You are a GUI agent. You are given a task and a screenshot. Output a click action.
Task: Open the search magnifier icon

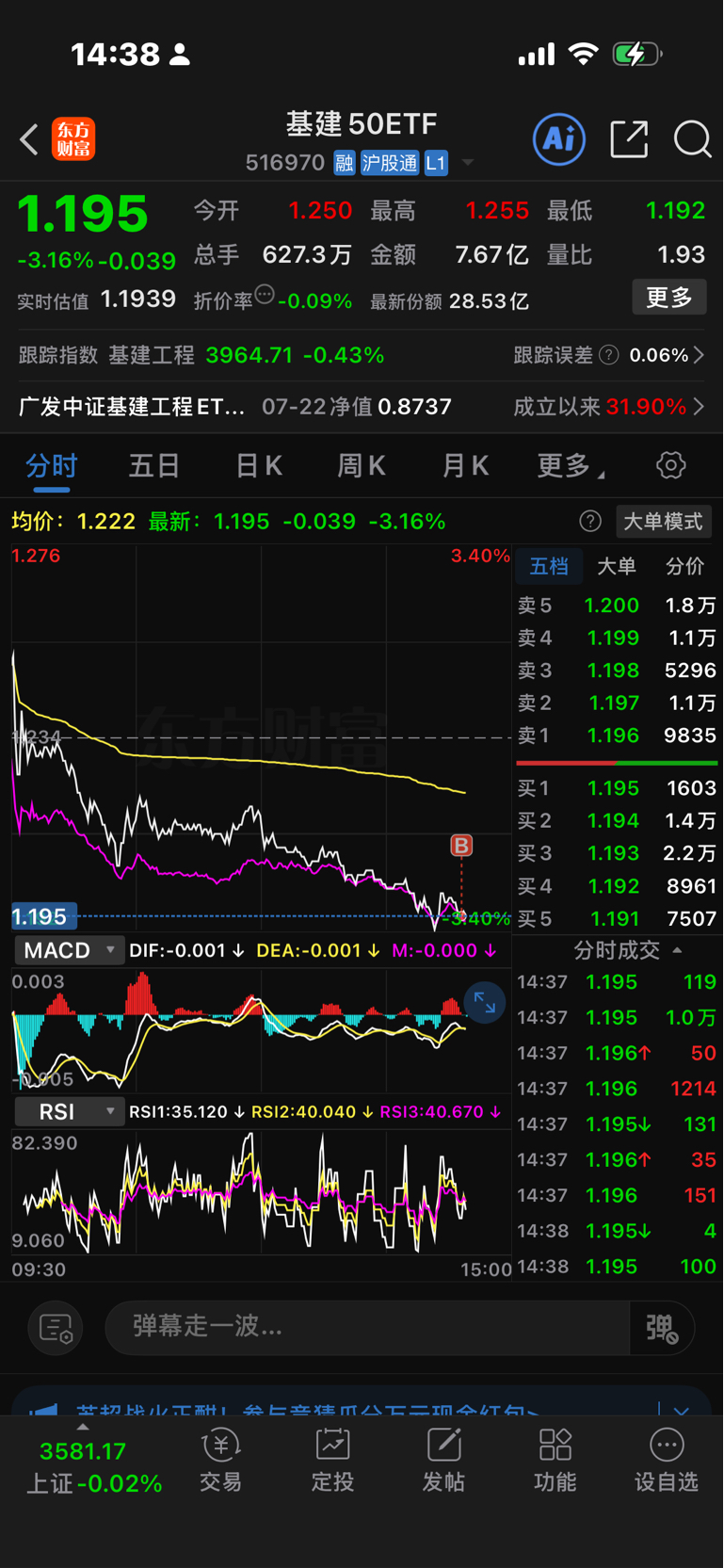[x=692, y=139]
